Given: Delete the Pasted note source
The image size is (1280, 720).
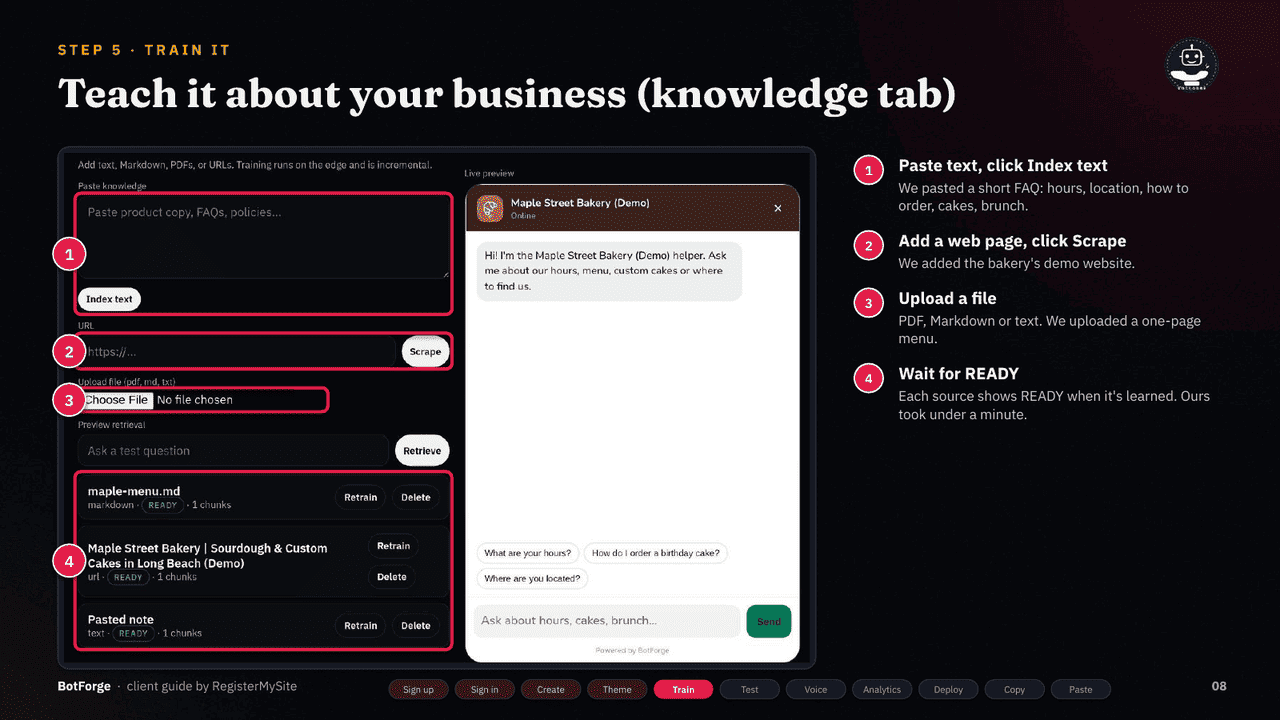Looking at the screenshot, I should [416, 626].
